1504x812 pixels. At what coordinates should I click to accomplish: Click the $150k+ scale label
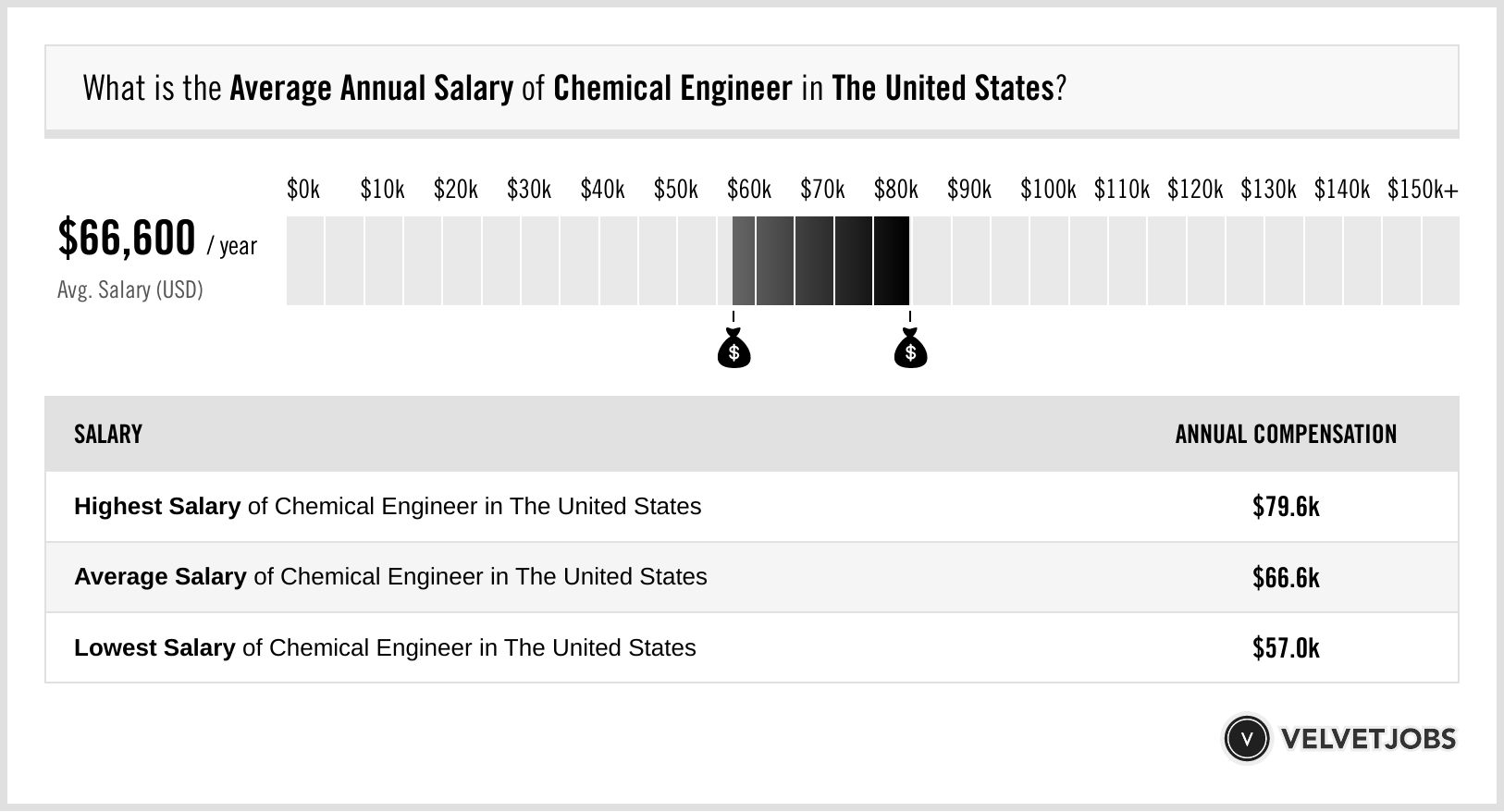point(1422,190)
